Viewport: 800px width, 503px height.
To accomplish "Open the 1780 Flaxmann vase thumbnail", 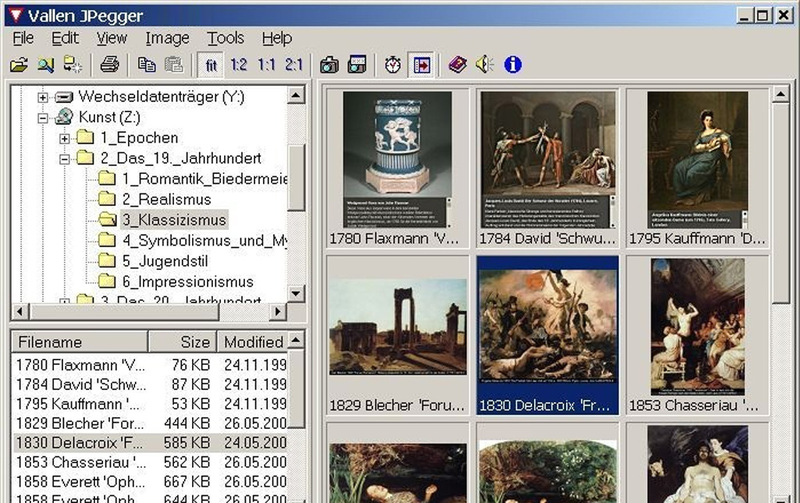I will [397, 168].
